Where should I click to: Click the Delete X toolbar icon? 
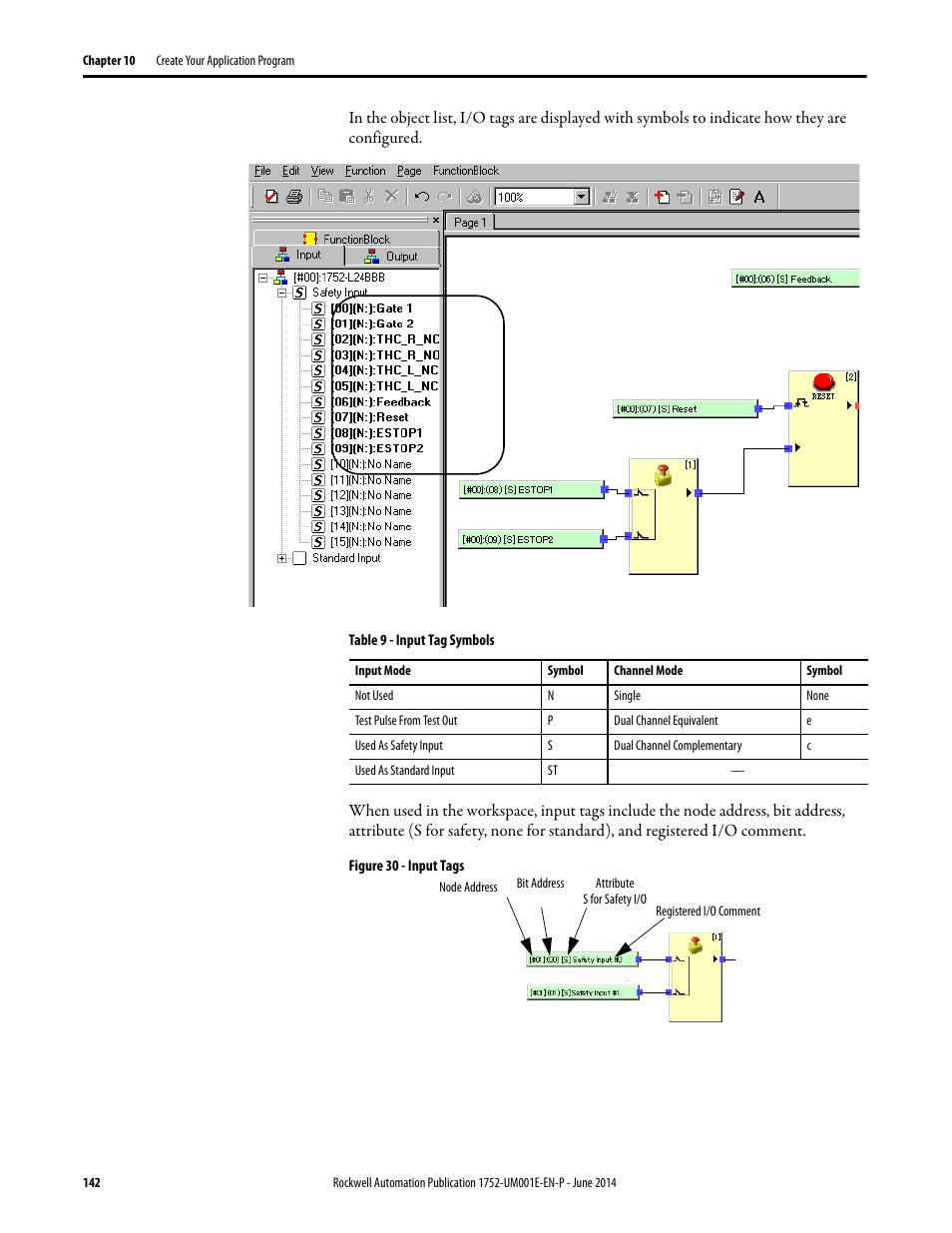[392, 197]
